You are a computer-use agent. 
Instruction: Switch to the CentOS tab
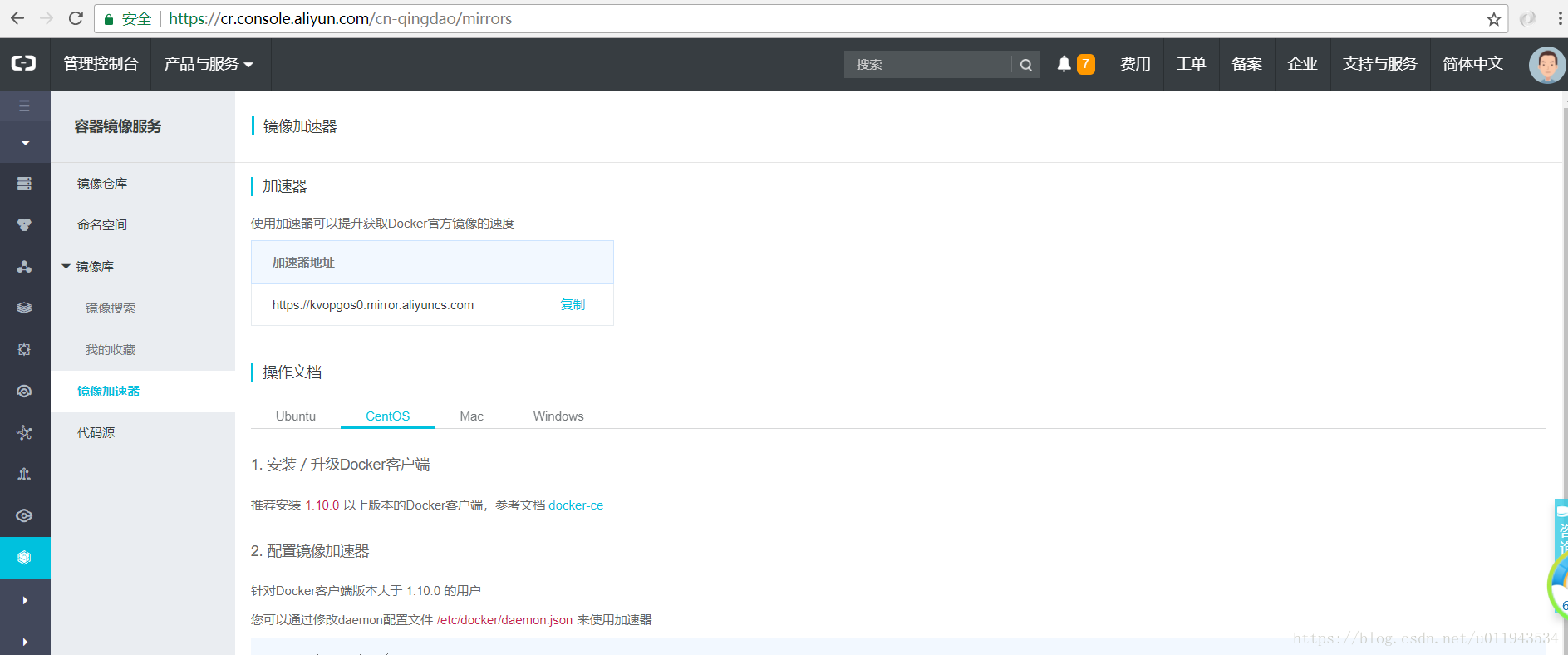(x=388, y=416)
